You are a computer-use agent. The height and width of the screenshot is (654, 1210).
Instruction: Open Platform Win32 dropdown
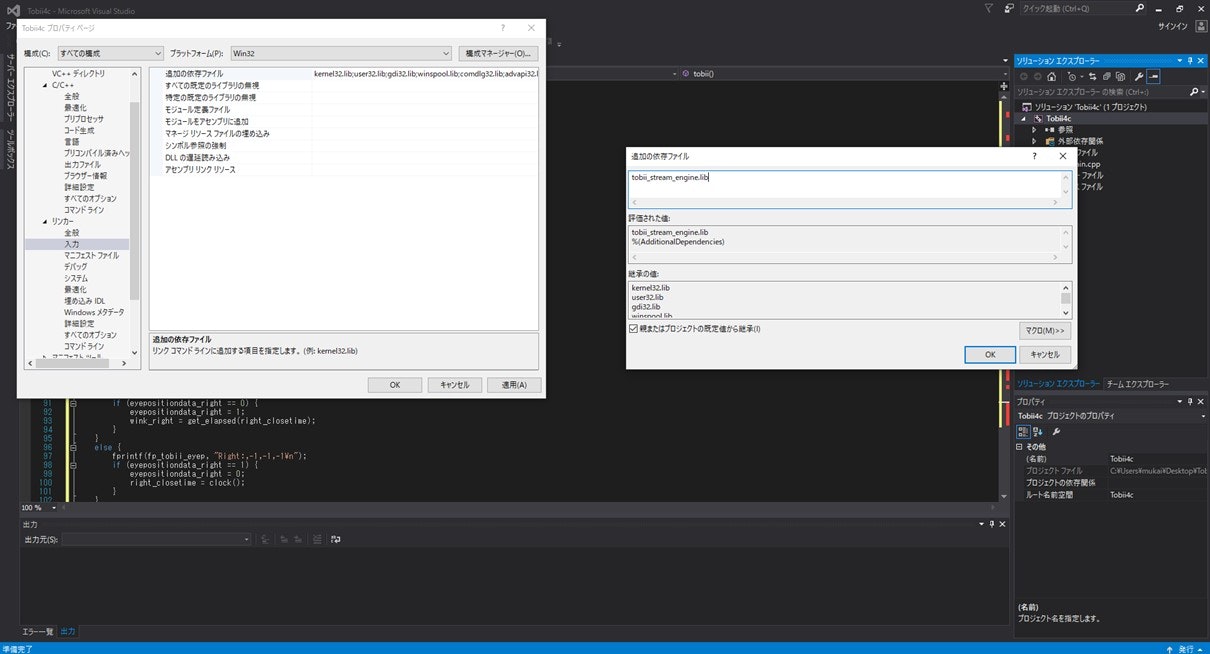341,53
